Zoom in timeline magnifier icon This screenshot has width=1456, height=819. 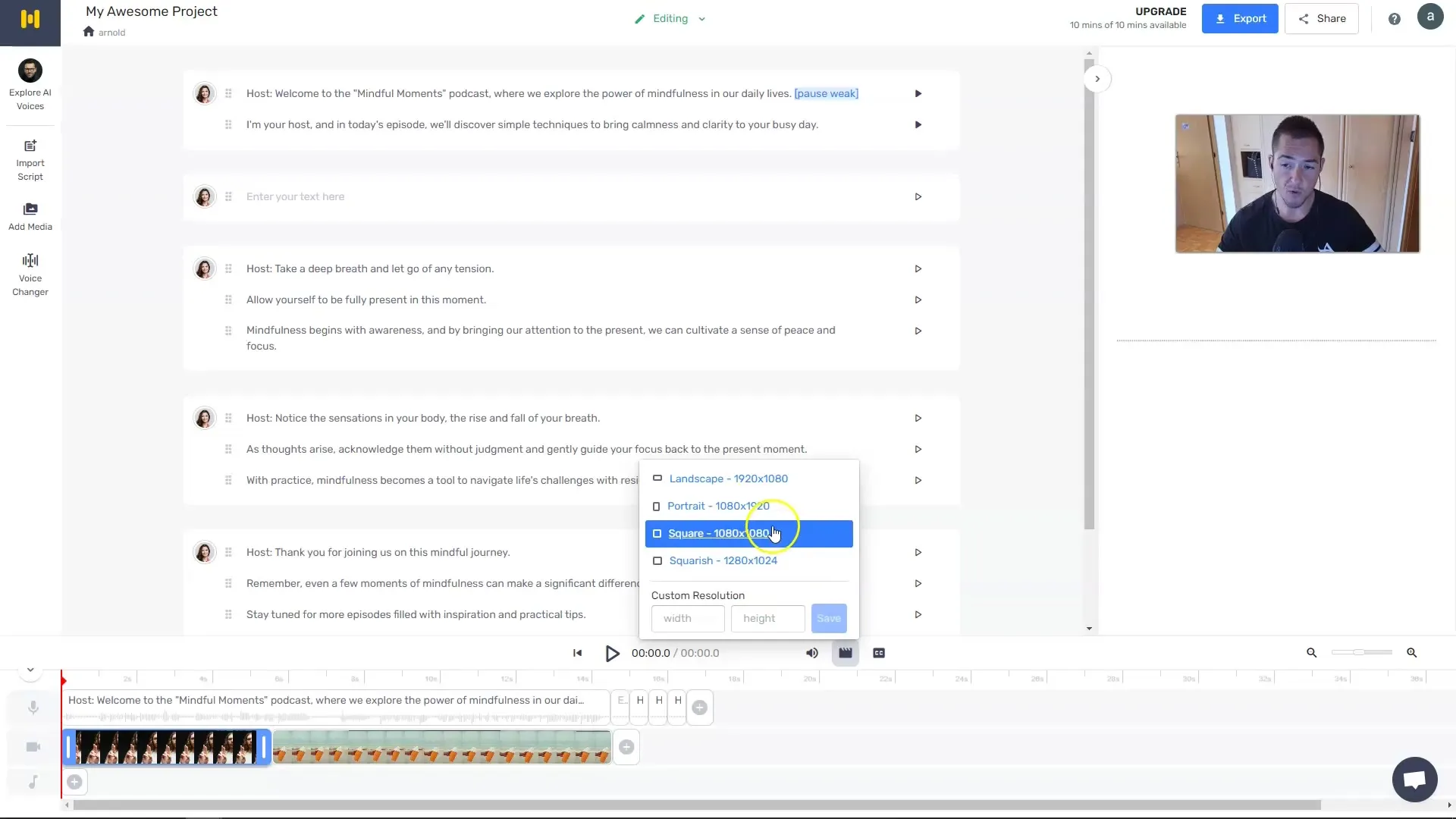[x=1411, y=653]
